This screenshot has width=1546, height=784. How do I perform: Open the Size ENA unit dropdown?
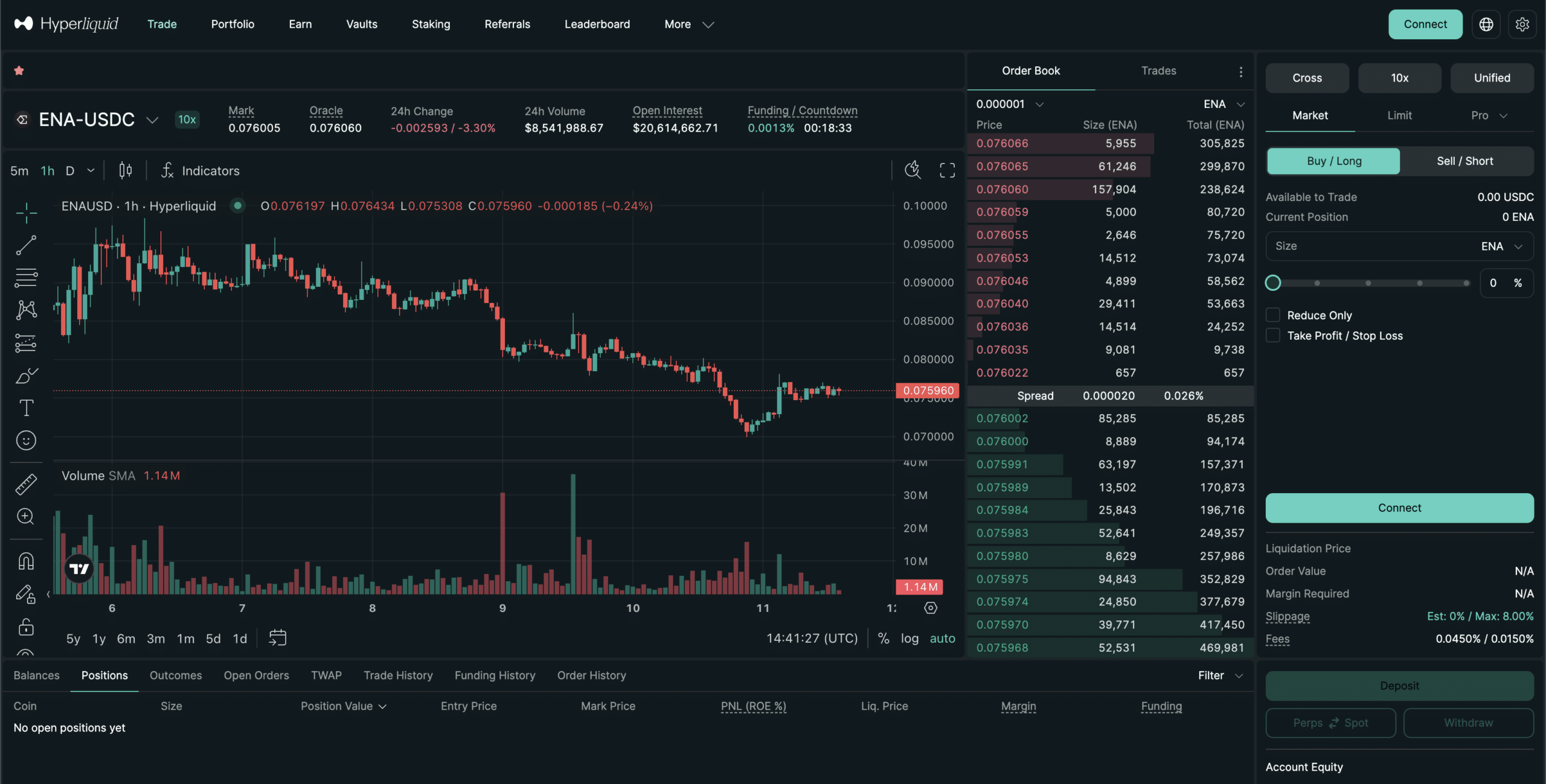click(1502, 246)
